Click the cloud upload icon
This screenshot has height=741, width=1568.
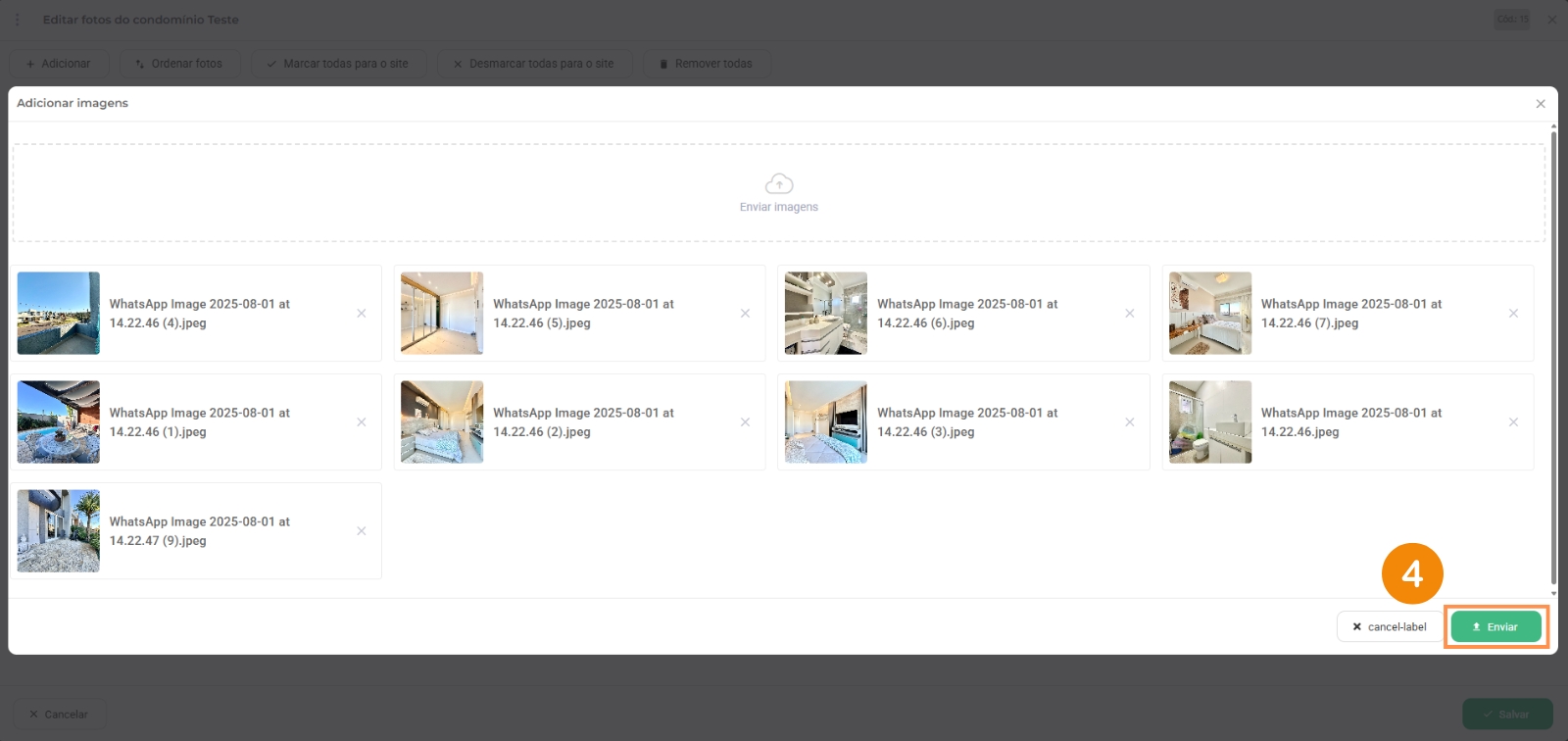tap(778, 184)
